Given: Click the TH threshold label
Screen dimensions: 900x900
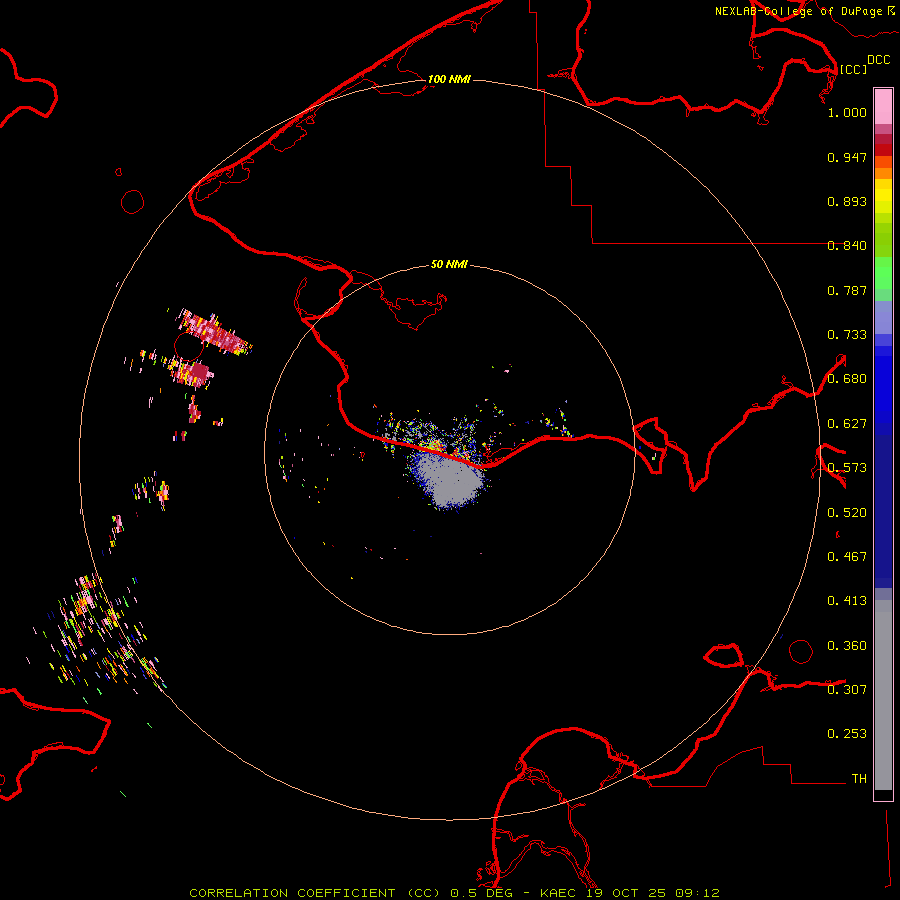Looking at the screenshot, I should coord(859,779).
